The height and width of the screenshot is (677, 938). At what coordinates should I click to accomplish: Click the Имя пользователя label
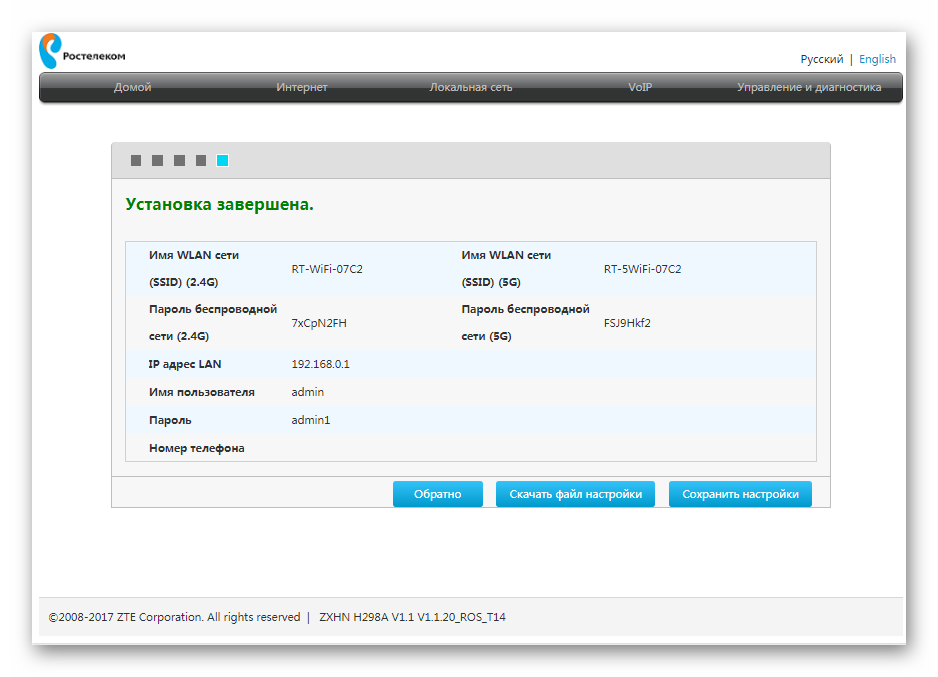[202, 392]
